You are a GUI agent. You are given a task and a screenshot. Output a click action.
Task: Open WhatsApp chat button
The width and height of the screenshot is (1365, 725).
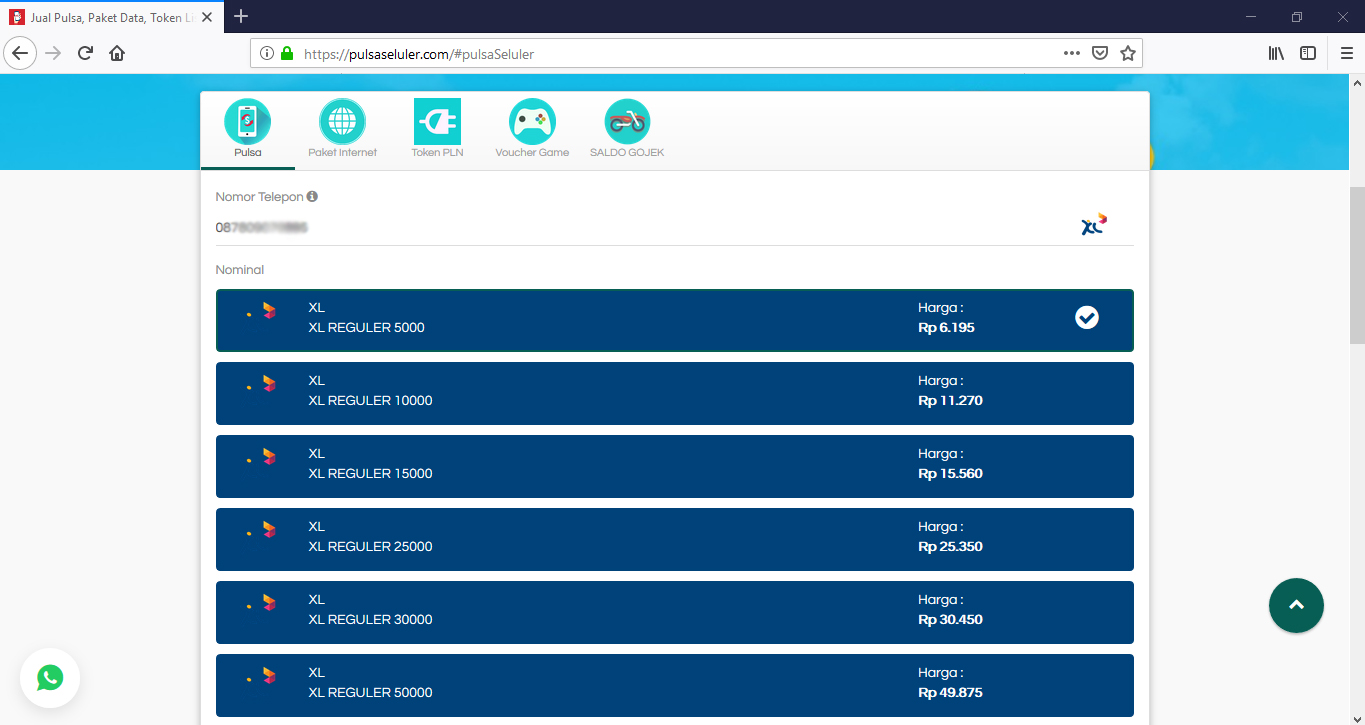coord(50,678)
